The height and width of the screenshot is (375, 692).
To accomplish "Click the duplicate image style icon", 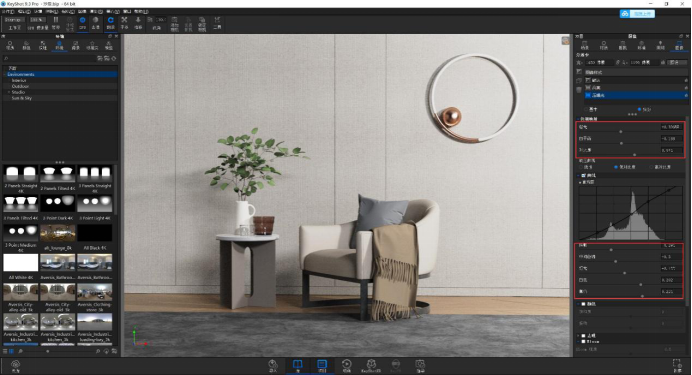I will coord(579,81).
